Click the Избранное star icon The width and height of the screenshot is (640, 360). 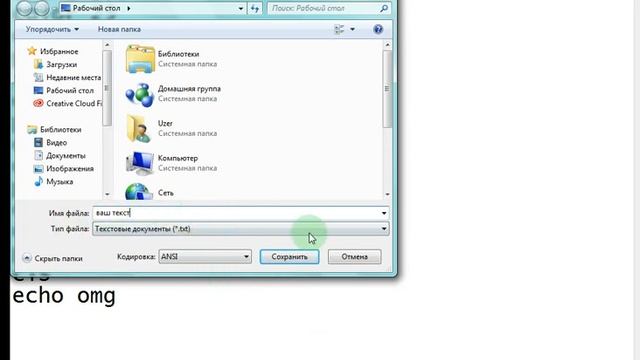click(32, 51)
